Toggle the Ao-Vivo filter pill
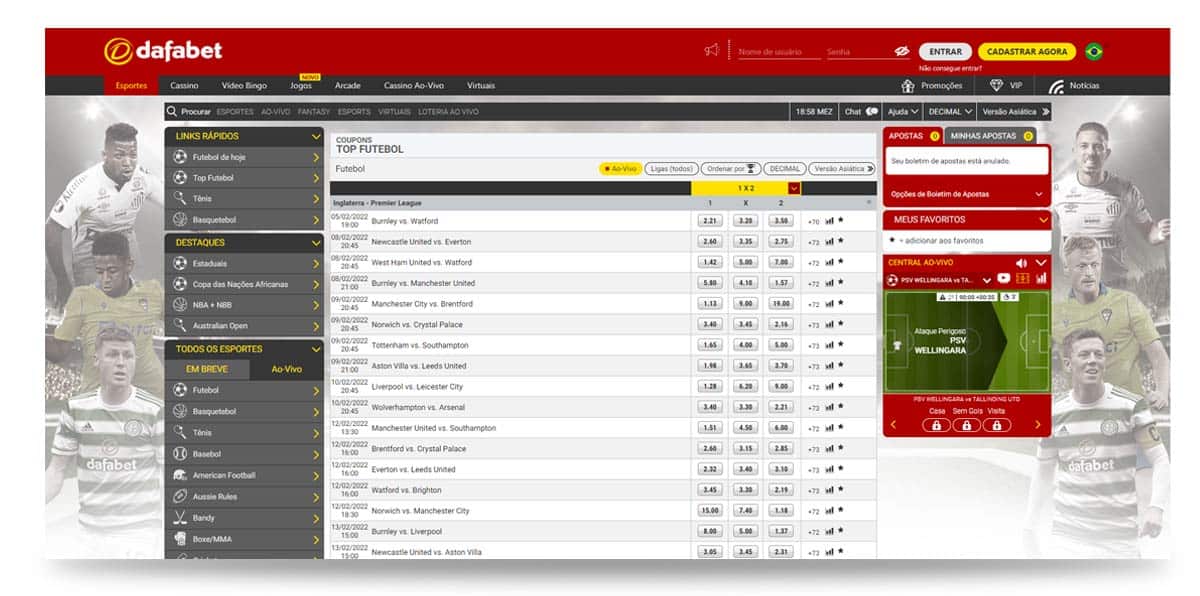1200x596 pixels. coord(621,169)
